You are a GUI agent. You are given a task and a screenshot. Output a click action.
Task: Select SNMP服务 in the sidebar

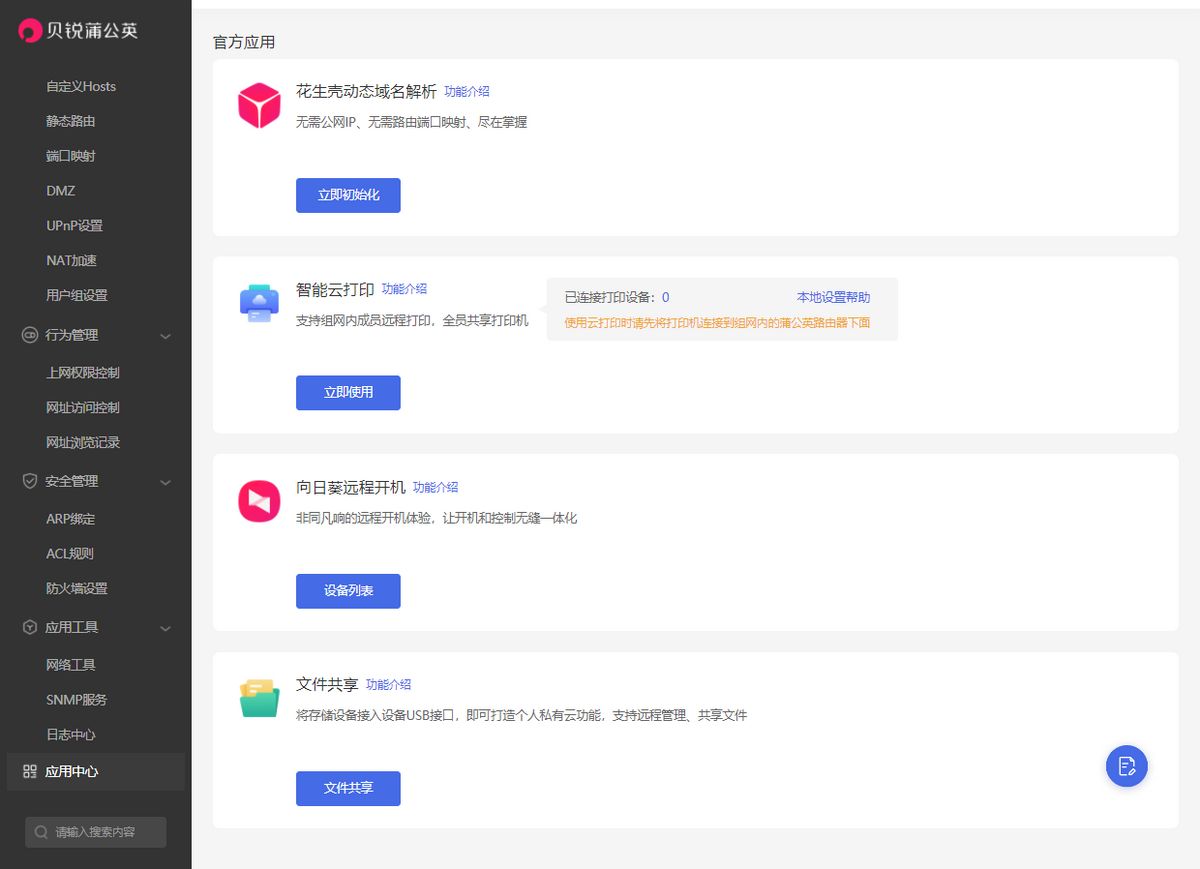76,699
